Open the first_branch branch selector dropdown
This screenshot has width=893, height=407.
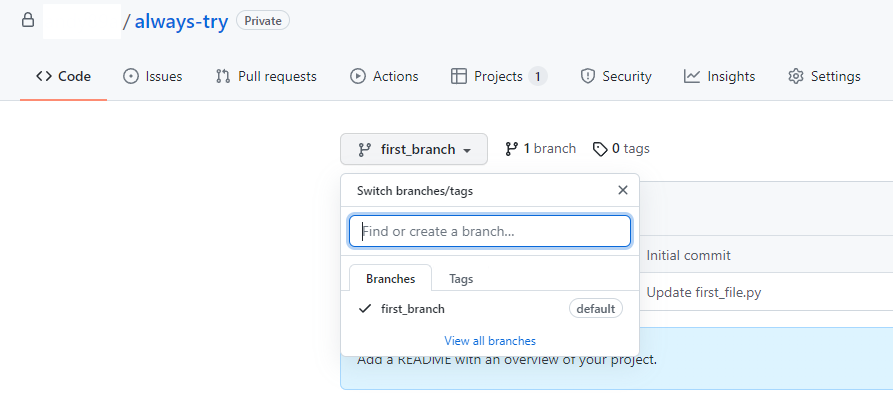pyautogui.click(x=414, y=149)
